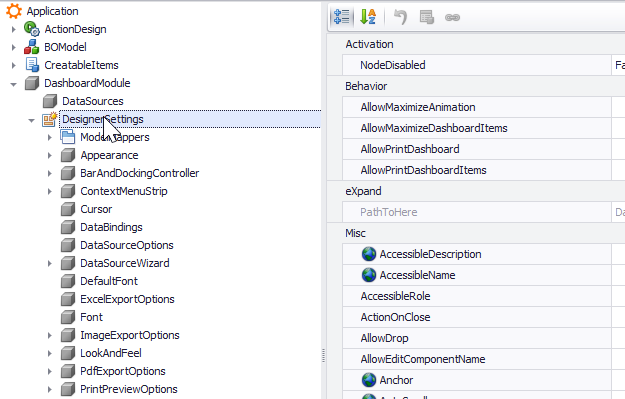Click the globe icon beside AccessibleDescription
625x399 pixels.
pyautogui.click(x=369, y=254)
